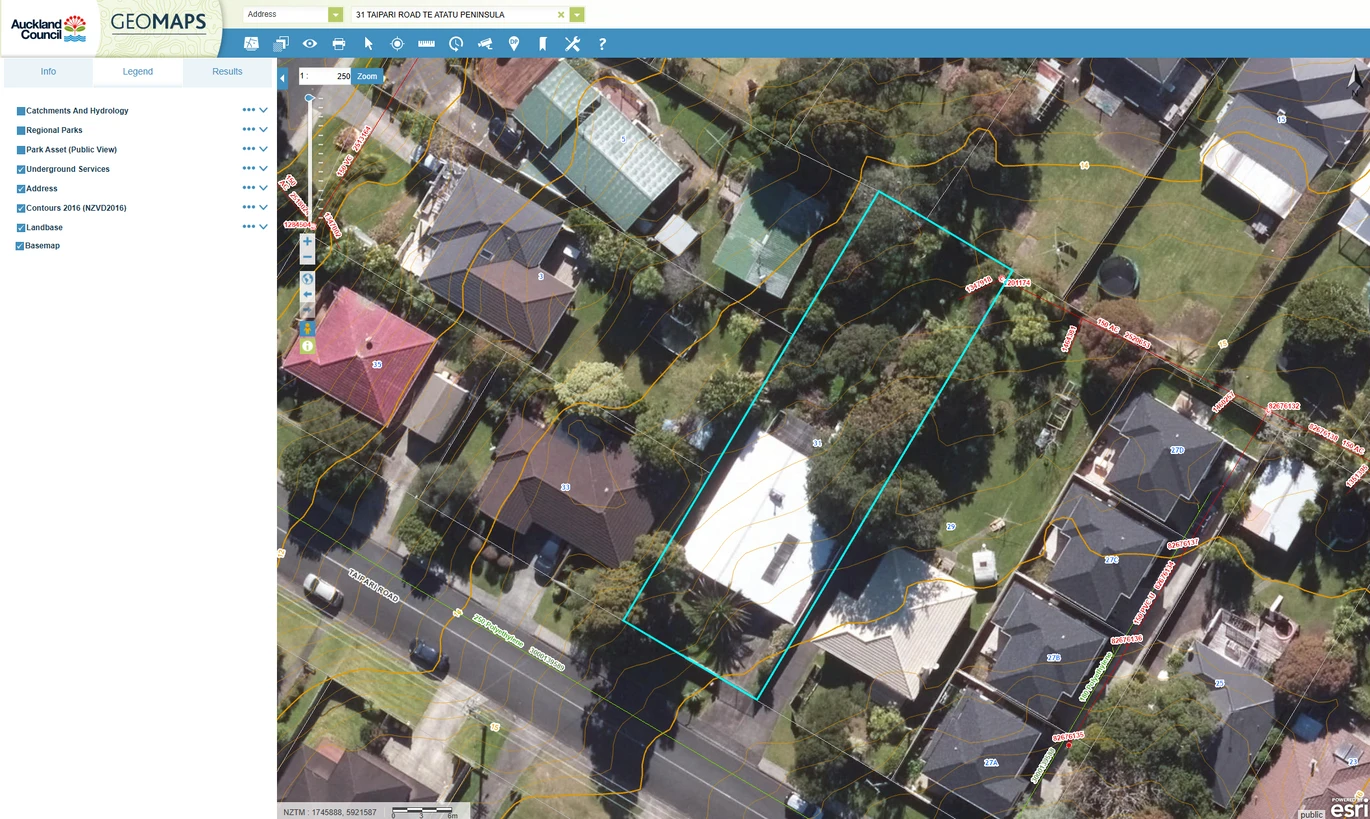Viewport: 1370px width, 819px height.
Task: Expand Park Asset (Public View) chevron
Action: (x=264, y=149)
